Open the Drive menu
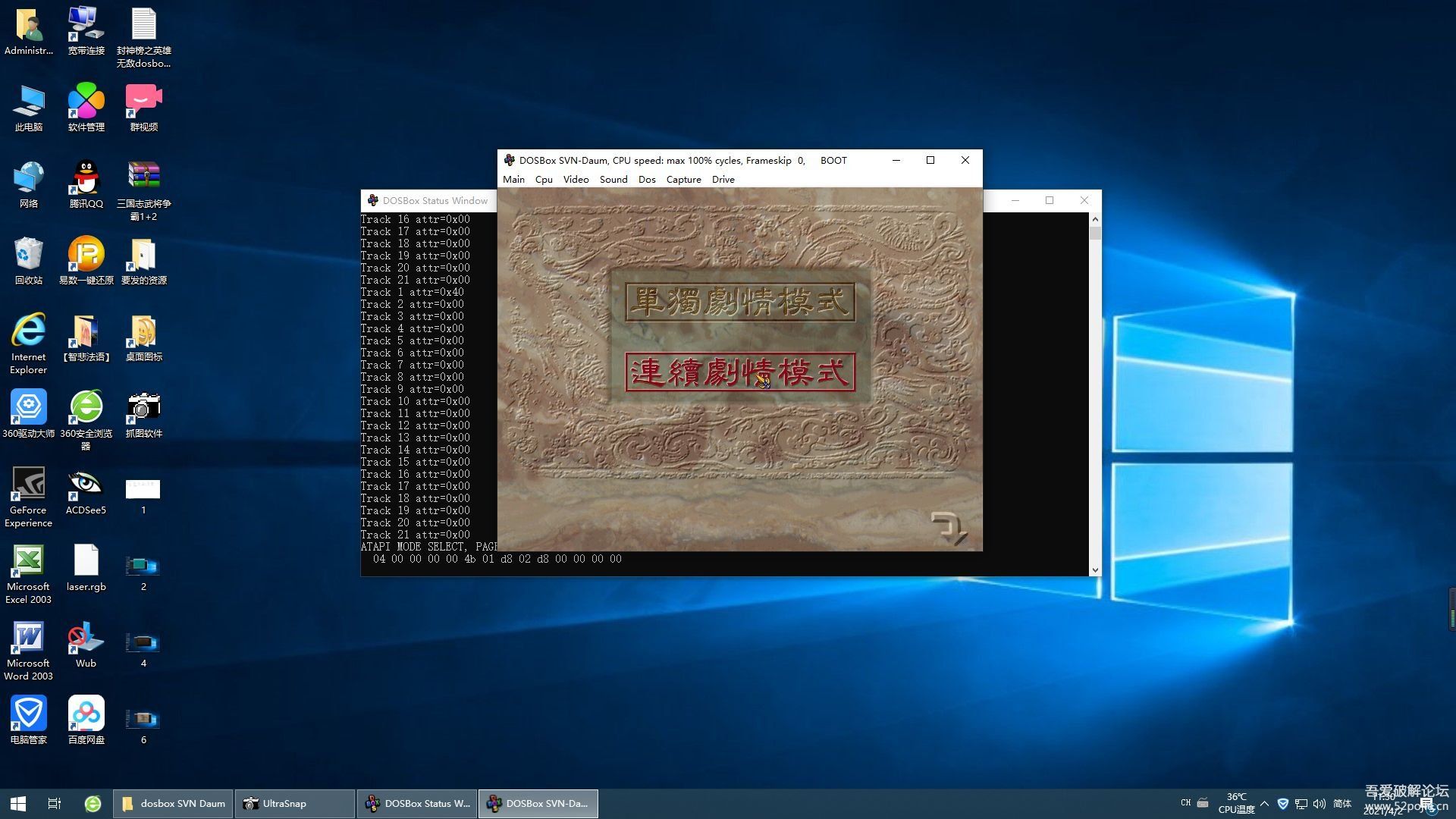 [723, 180]
